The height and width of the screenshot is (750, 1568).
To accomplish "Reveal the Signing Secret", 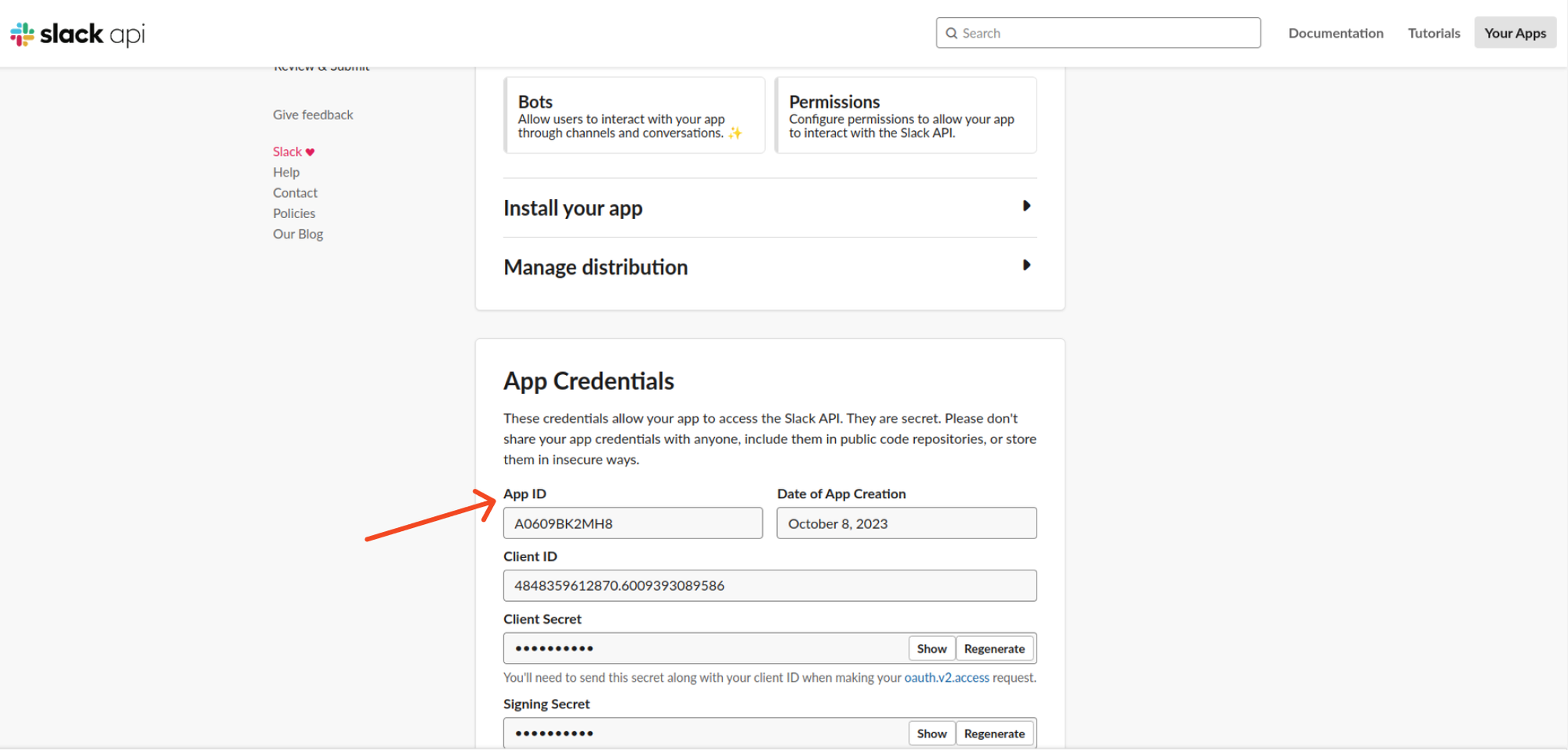I will pos(931,734).
